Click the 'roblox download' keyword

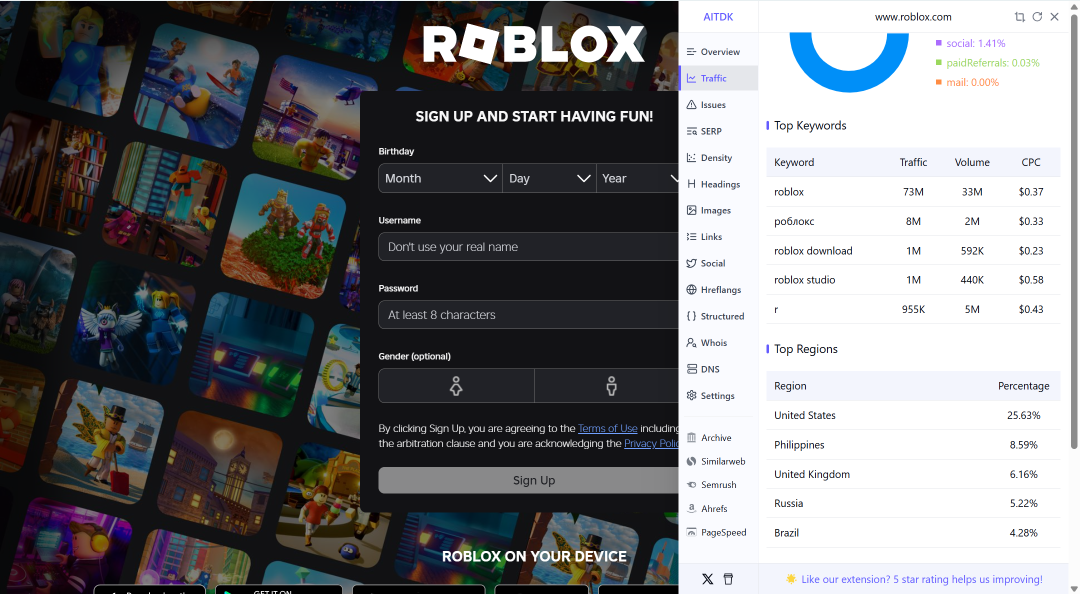pyautogui.click(x=813, y=251)
